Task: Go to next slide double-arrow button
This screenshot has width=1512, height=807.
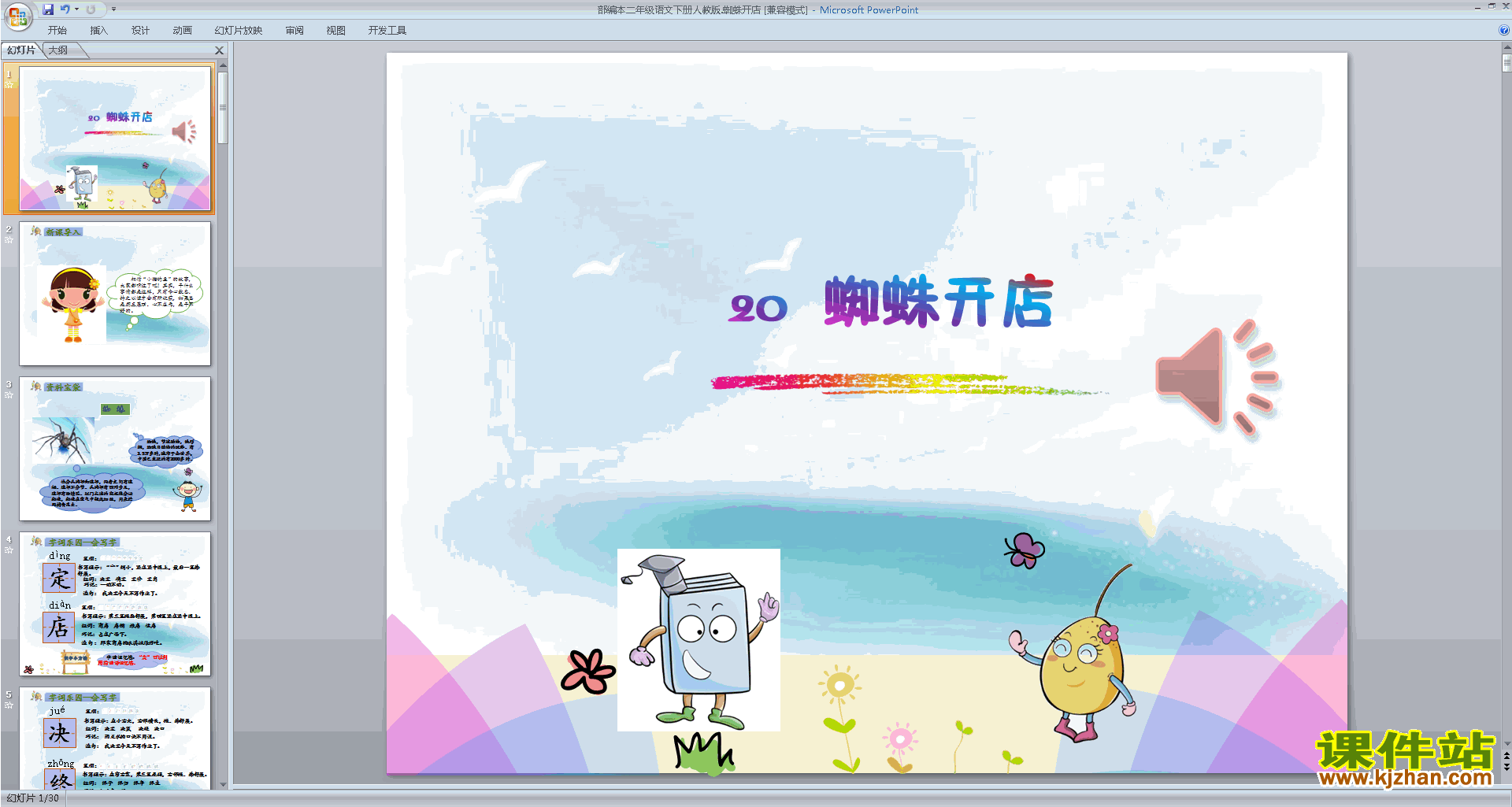Action: point(1506,767)
